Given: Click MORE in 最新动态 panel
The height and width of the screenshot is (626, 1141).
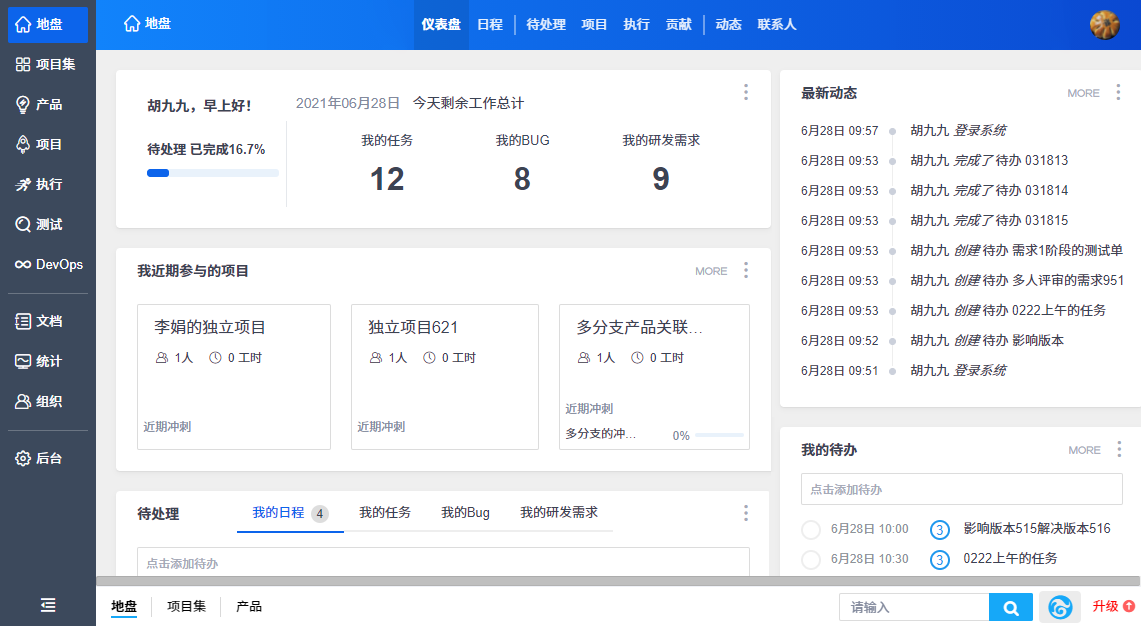Looking at the screenshot, I should pos(1084,93).
